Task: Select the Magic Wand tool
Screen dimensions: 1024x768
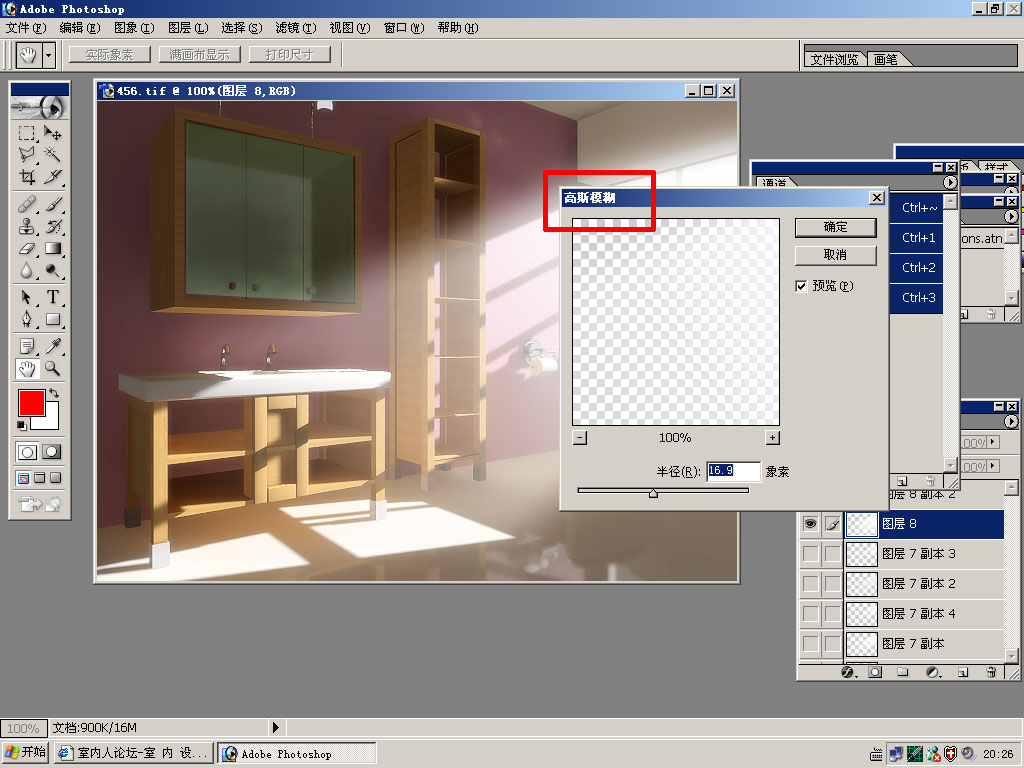Action: 53,155
